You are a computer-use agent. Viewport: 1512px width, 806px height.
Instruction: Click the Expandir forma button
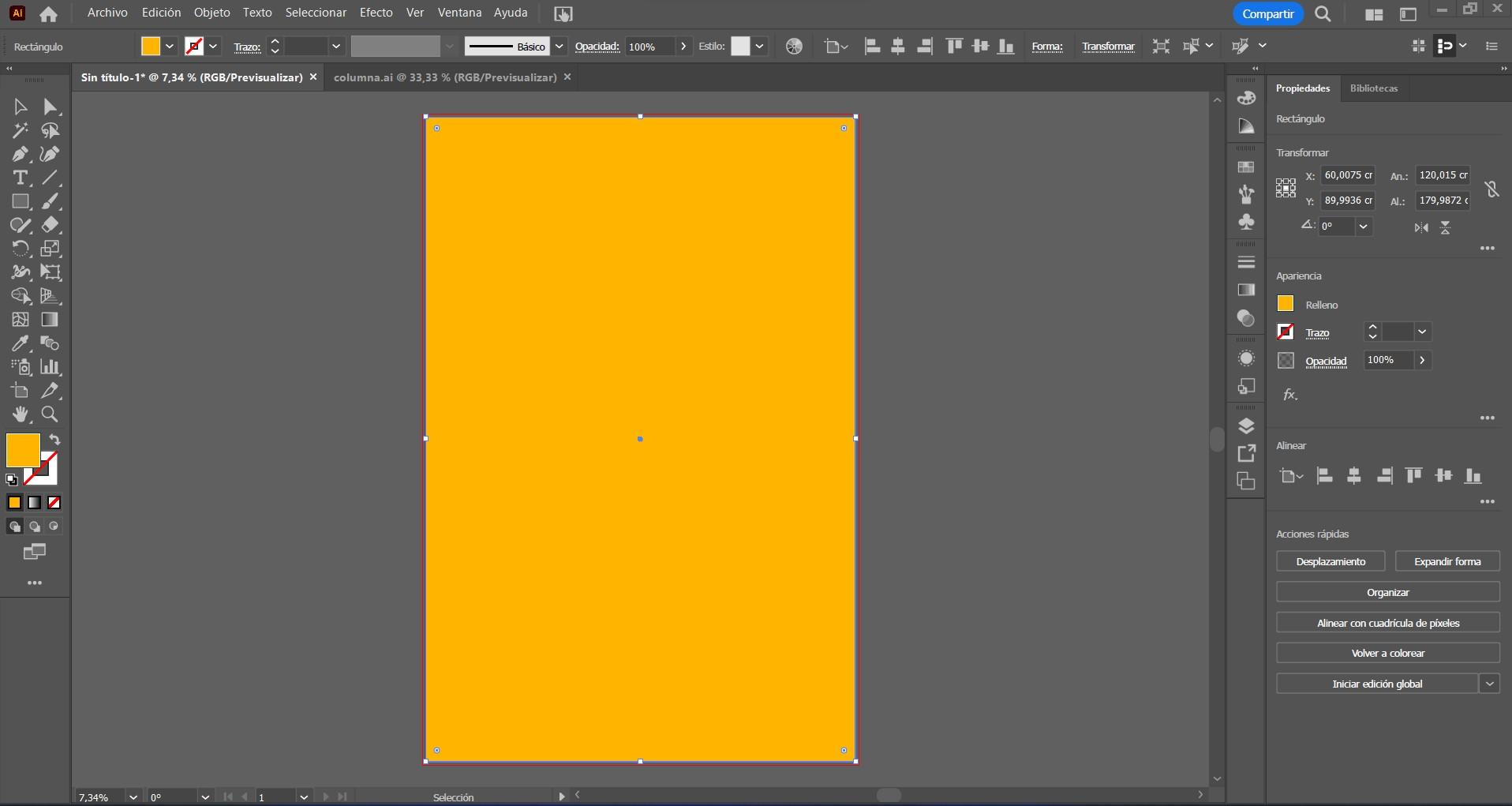coord(1447,561)
